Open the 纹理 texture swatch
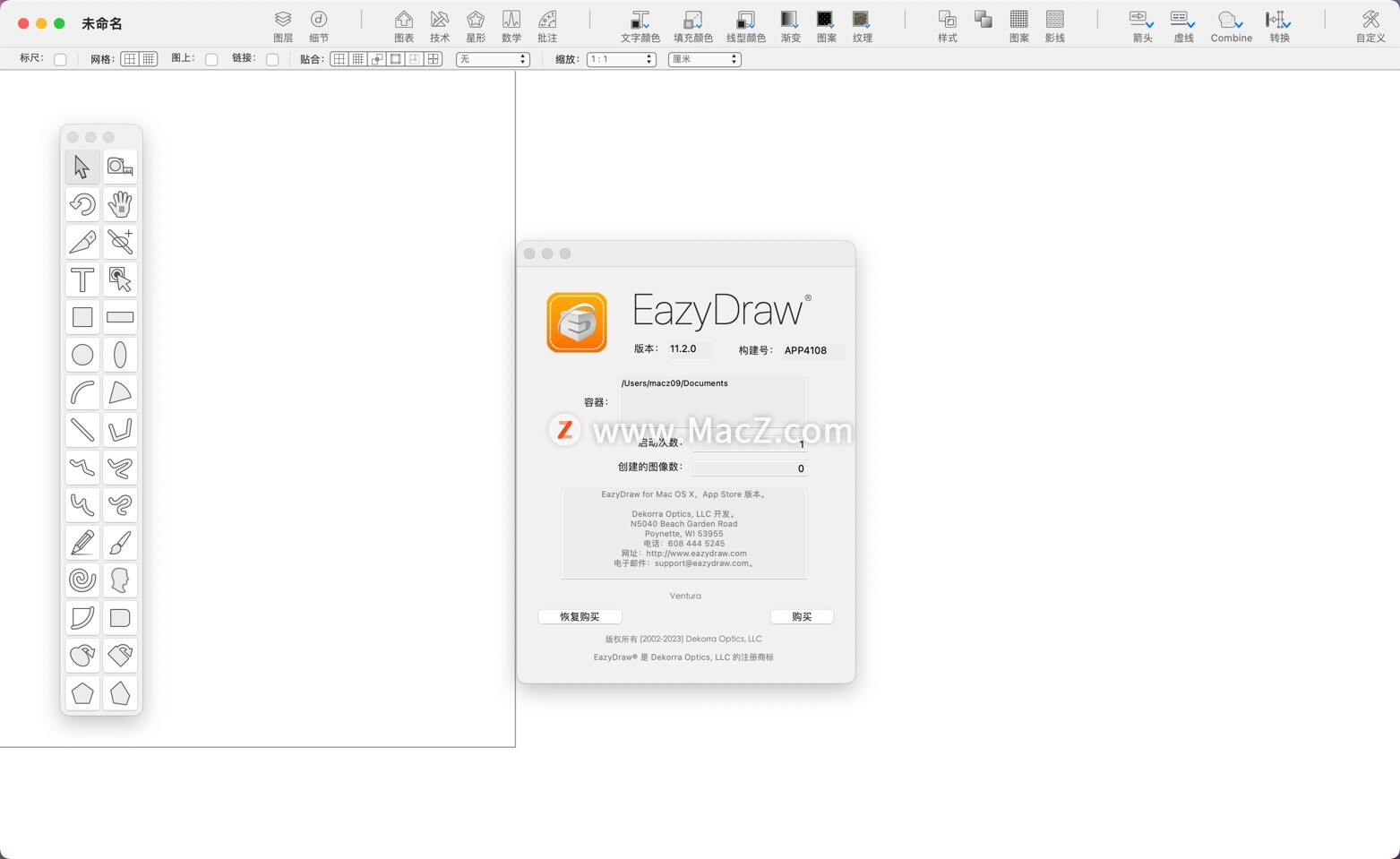1400x859 pixels. click(862, 26)
